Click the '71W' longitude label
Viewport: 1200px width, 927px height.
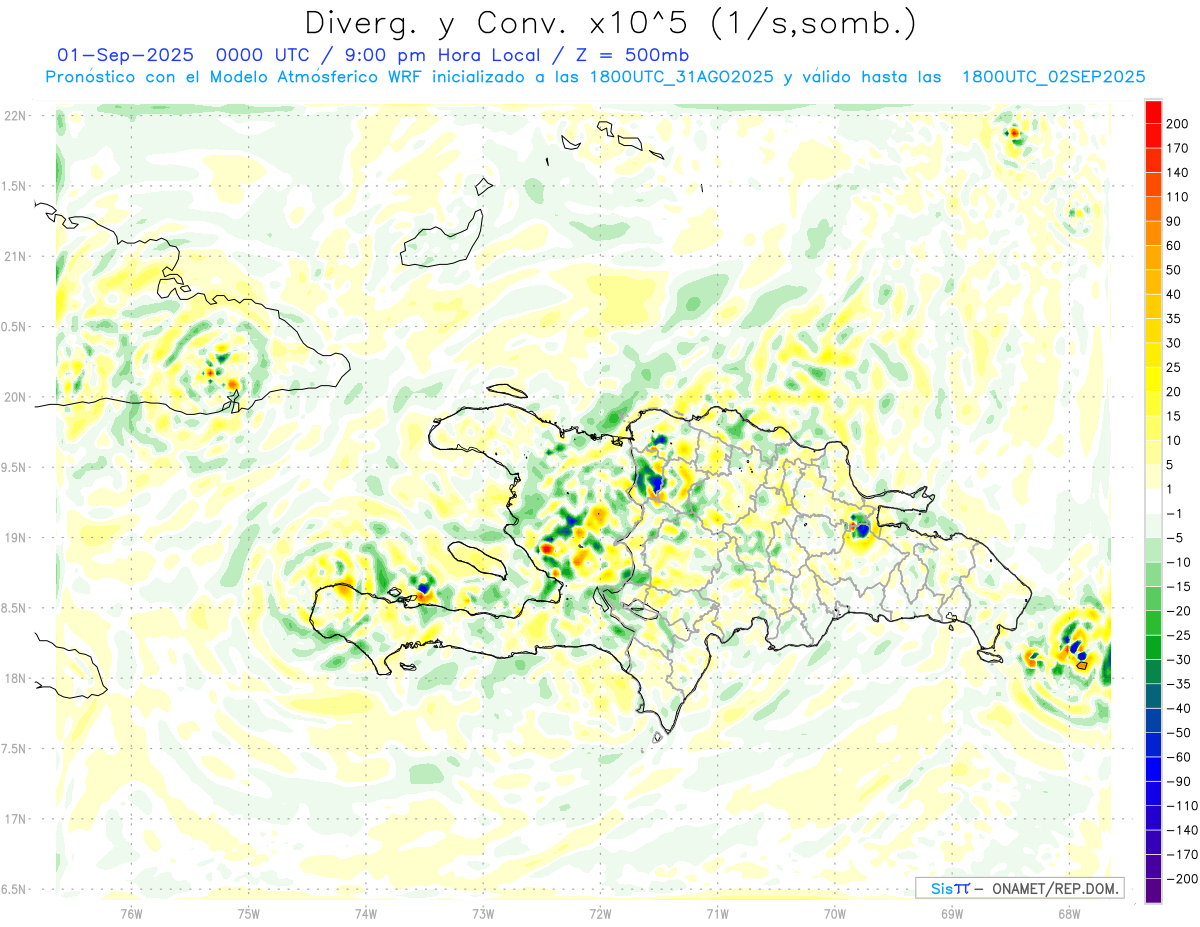(717, 913)
